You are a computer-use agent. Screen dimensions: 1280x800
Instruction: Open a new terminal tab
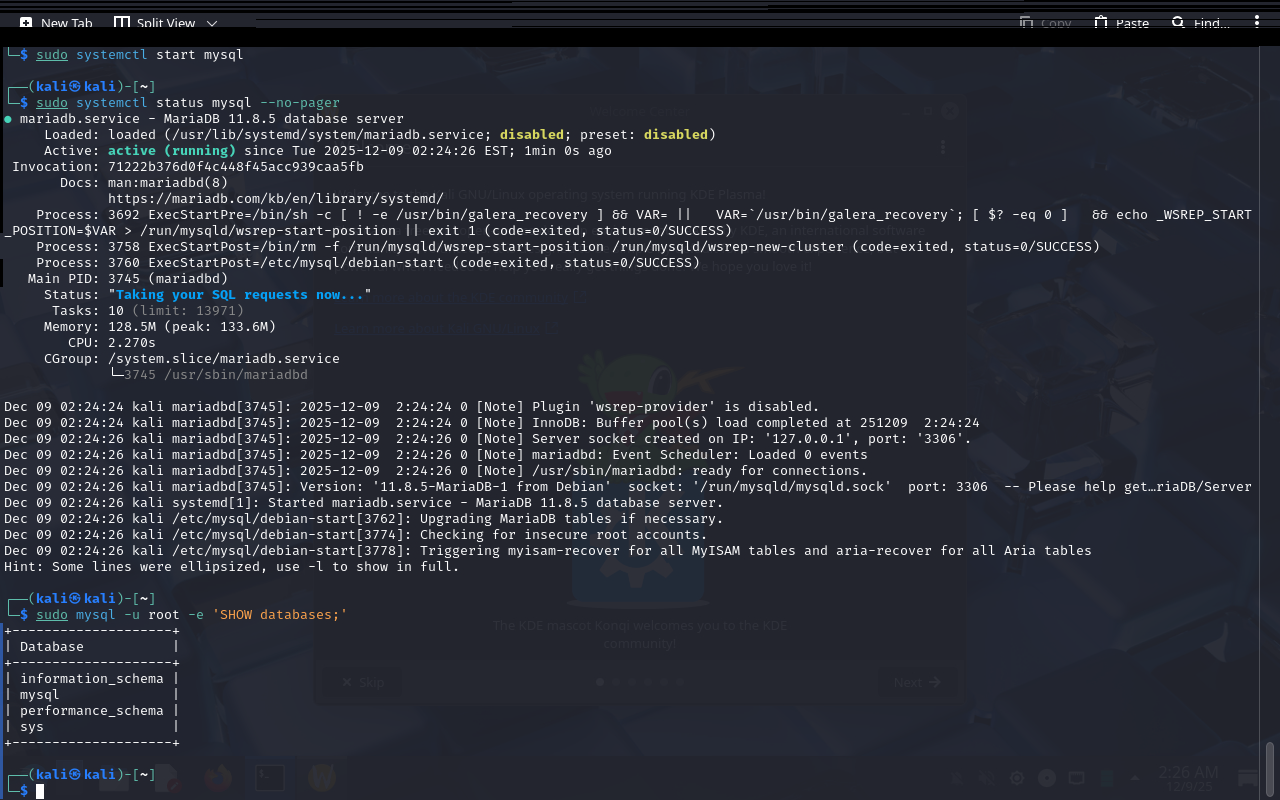click(56, 23)
